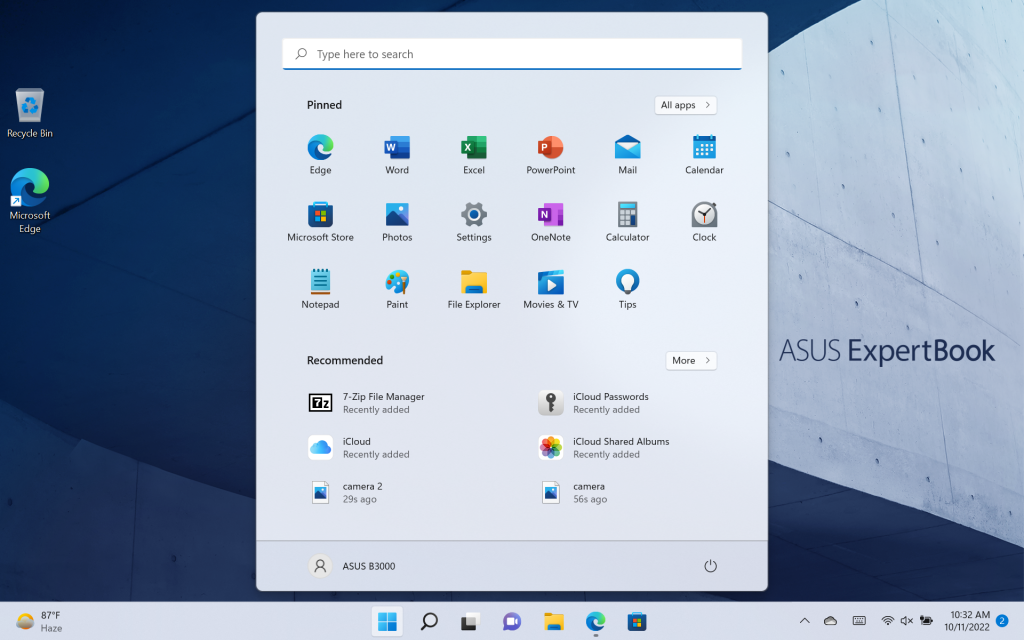Select the Microsoft Edge desktop shortcut

point(29,201)
